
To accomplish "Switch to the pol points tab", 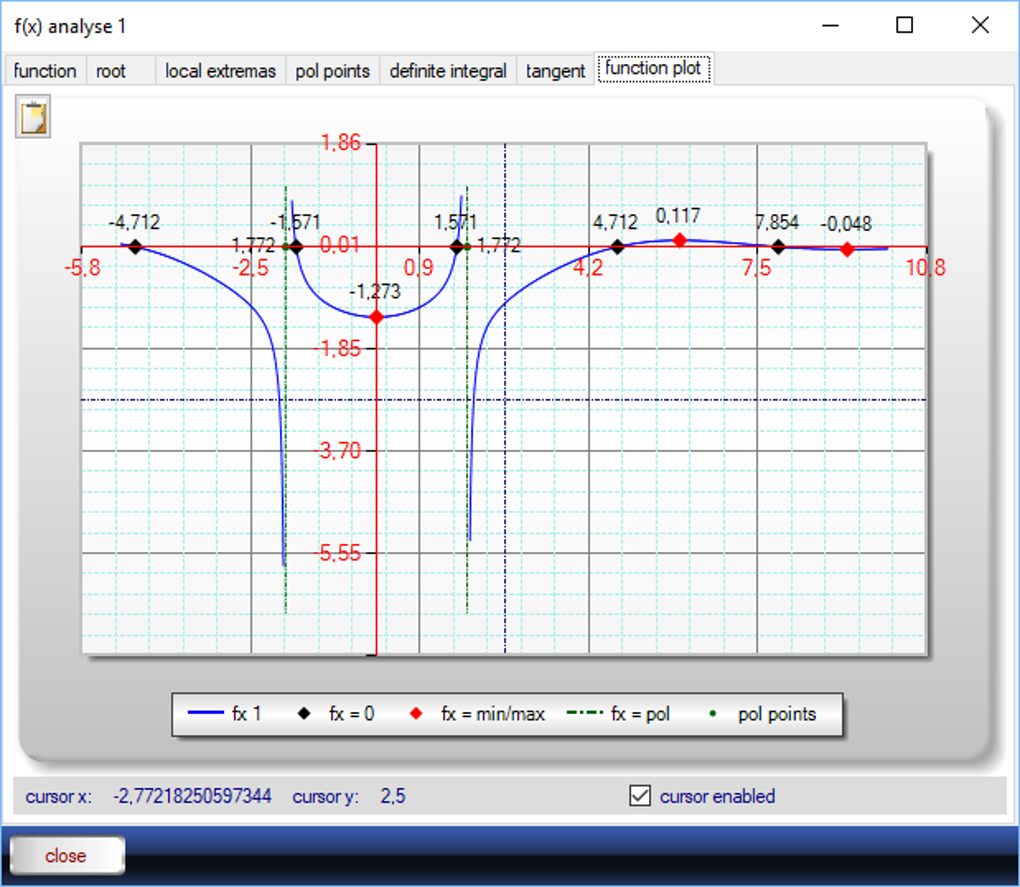I will point(332,70).
